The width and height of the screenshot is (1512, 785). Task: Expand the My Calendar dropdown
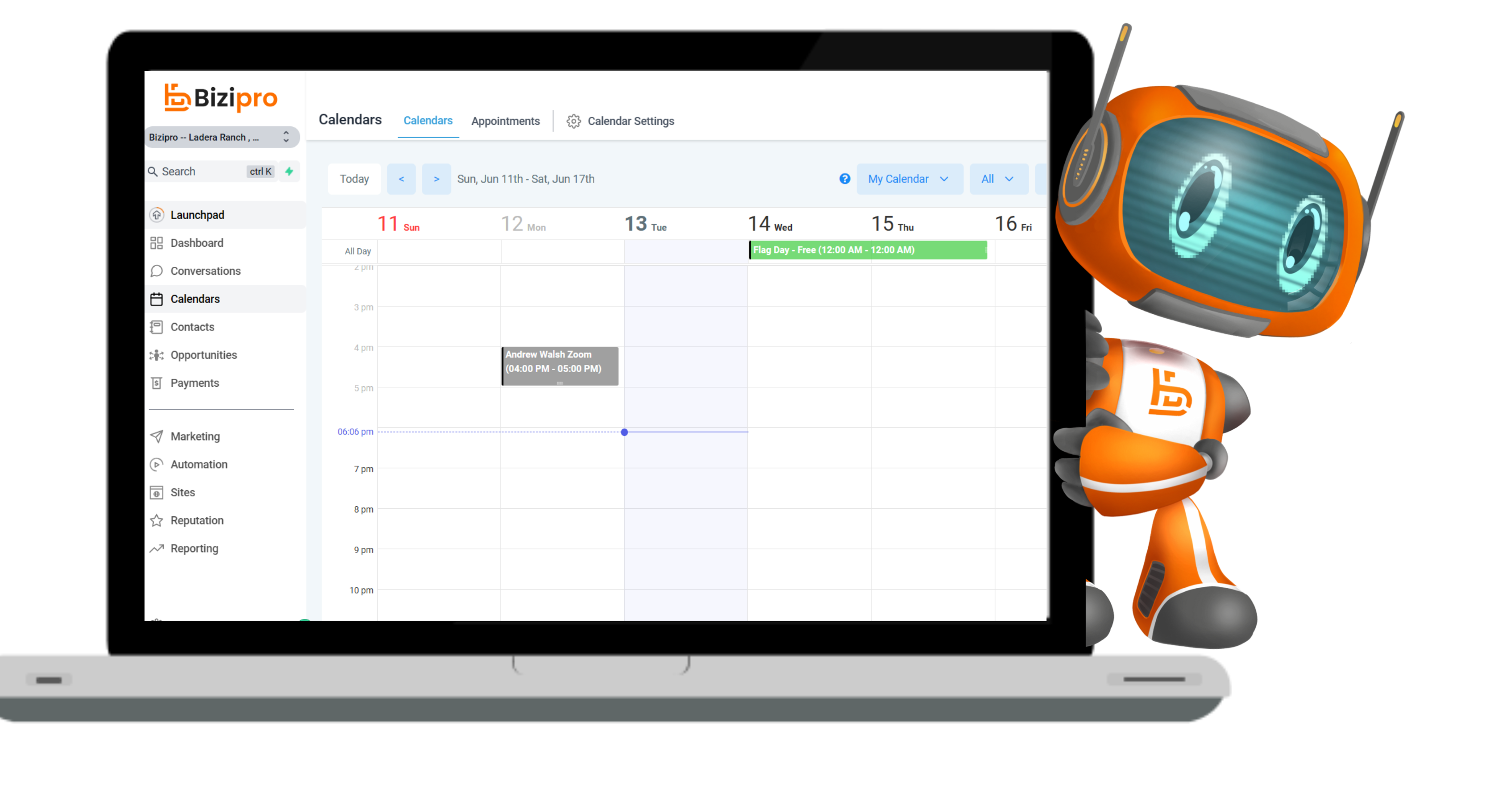(905, 179)
